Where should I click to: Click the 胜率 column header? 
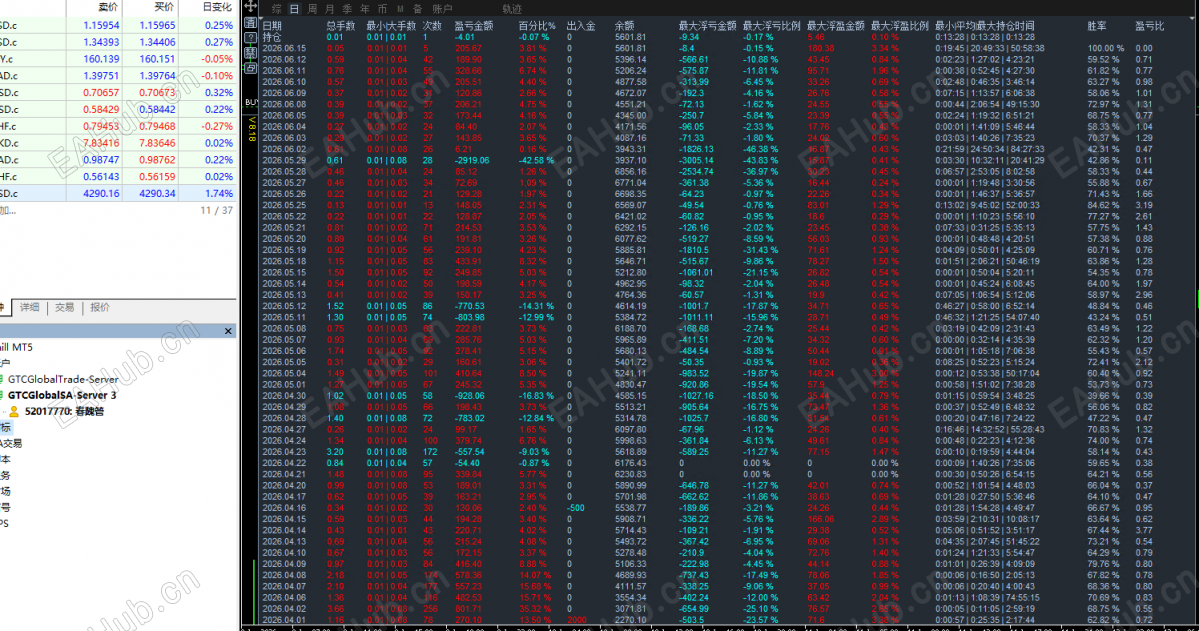pyautogui.click(x=1097, y=26)
